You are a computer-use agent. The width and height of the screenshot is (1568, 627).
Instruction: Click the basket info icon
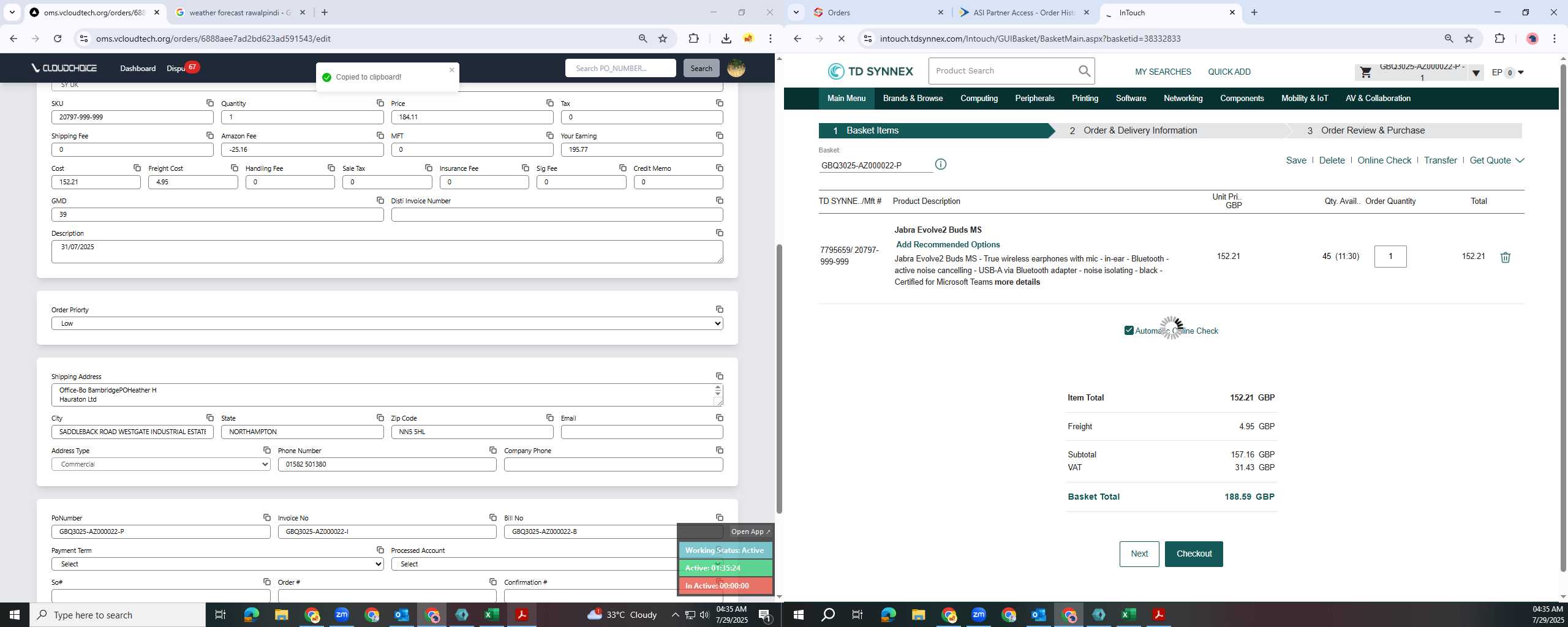940,164
